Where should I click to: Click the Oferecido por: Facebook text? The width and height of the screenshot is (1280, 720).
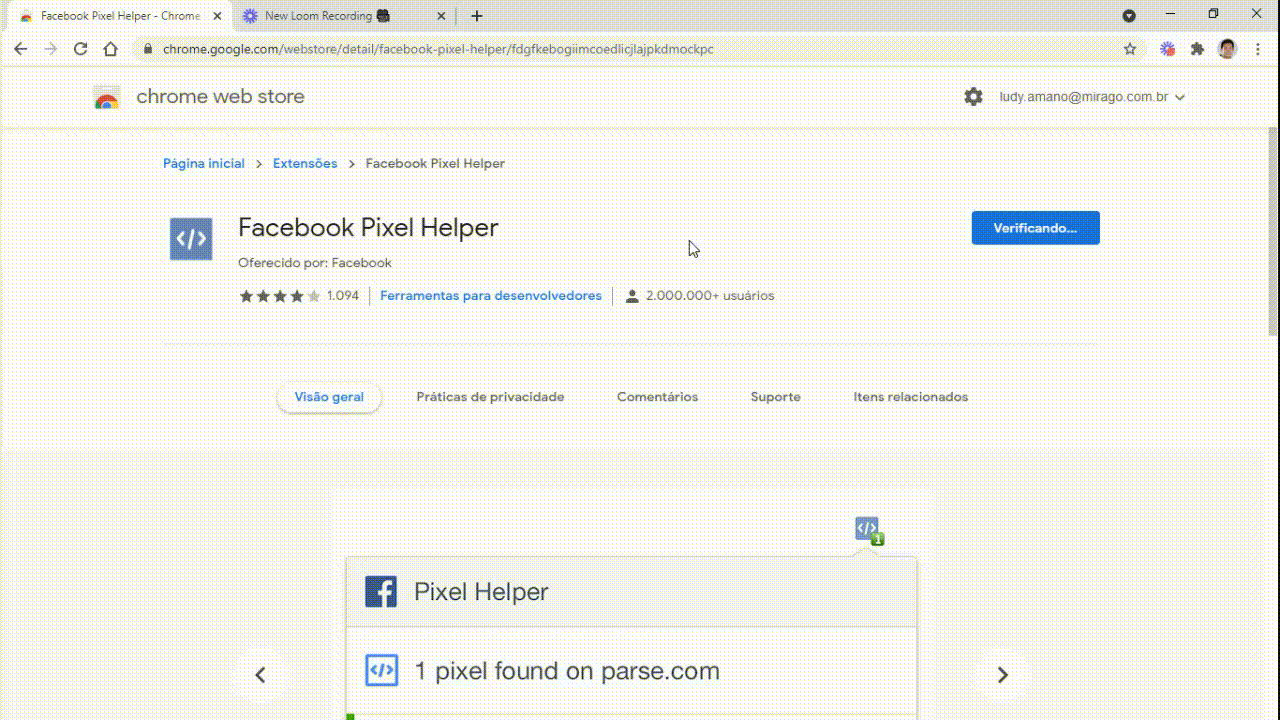pyautogui.click(x=315, y=263)
